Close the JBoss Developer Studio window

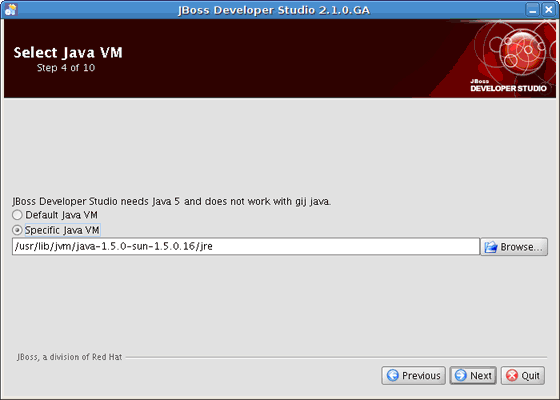tap(549, 10)
